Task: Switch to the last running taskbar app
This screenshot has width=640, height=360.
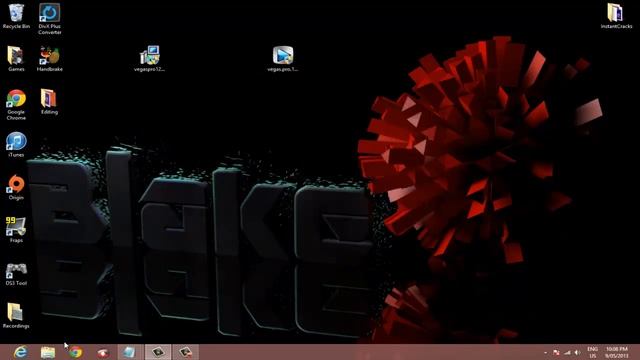Action: coord(186,352)
